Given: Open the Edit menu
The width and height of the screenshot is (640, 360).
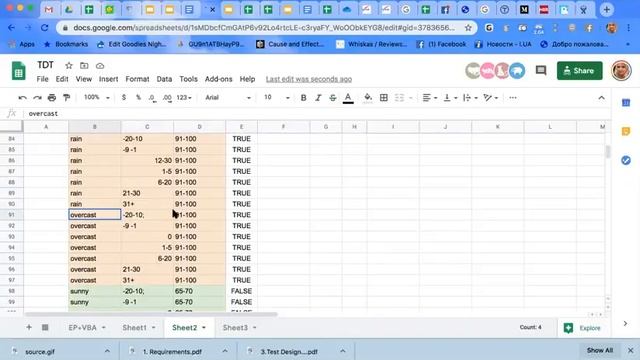Looking at the screenshot, I should (62, 79).
